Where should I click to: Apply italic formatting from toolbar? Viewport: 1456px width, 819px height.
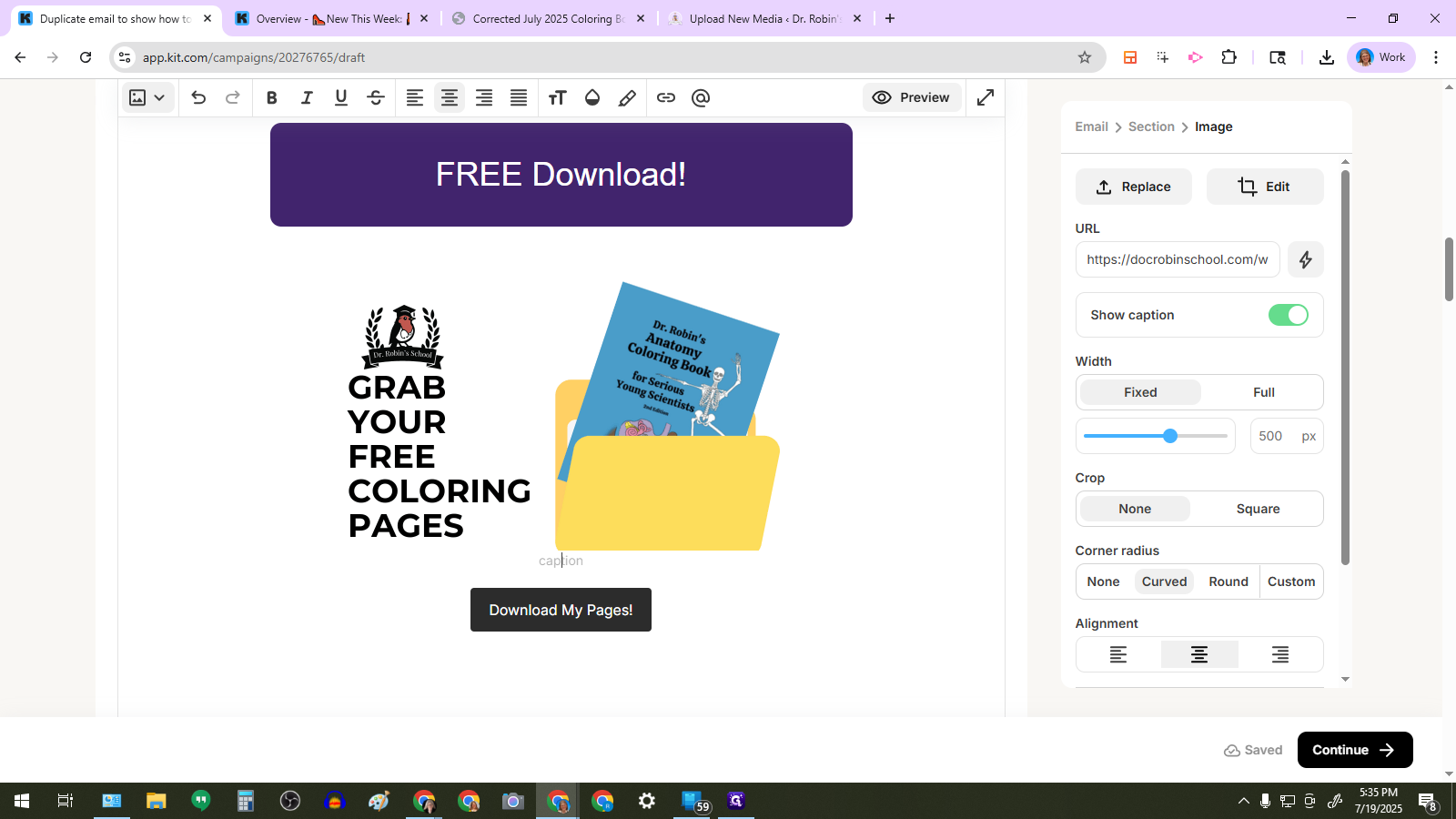(x=307, y=98)
